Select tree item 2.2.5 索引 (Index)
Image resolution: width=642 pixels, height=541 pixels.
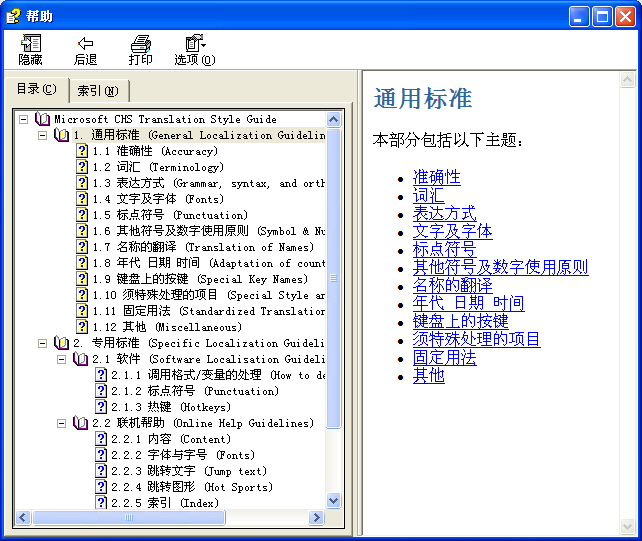pyautogui.click(x=165, y=503)
